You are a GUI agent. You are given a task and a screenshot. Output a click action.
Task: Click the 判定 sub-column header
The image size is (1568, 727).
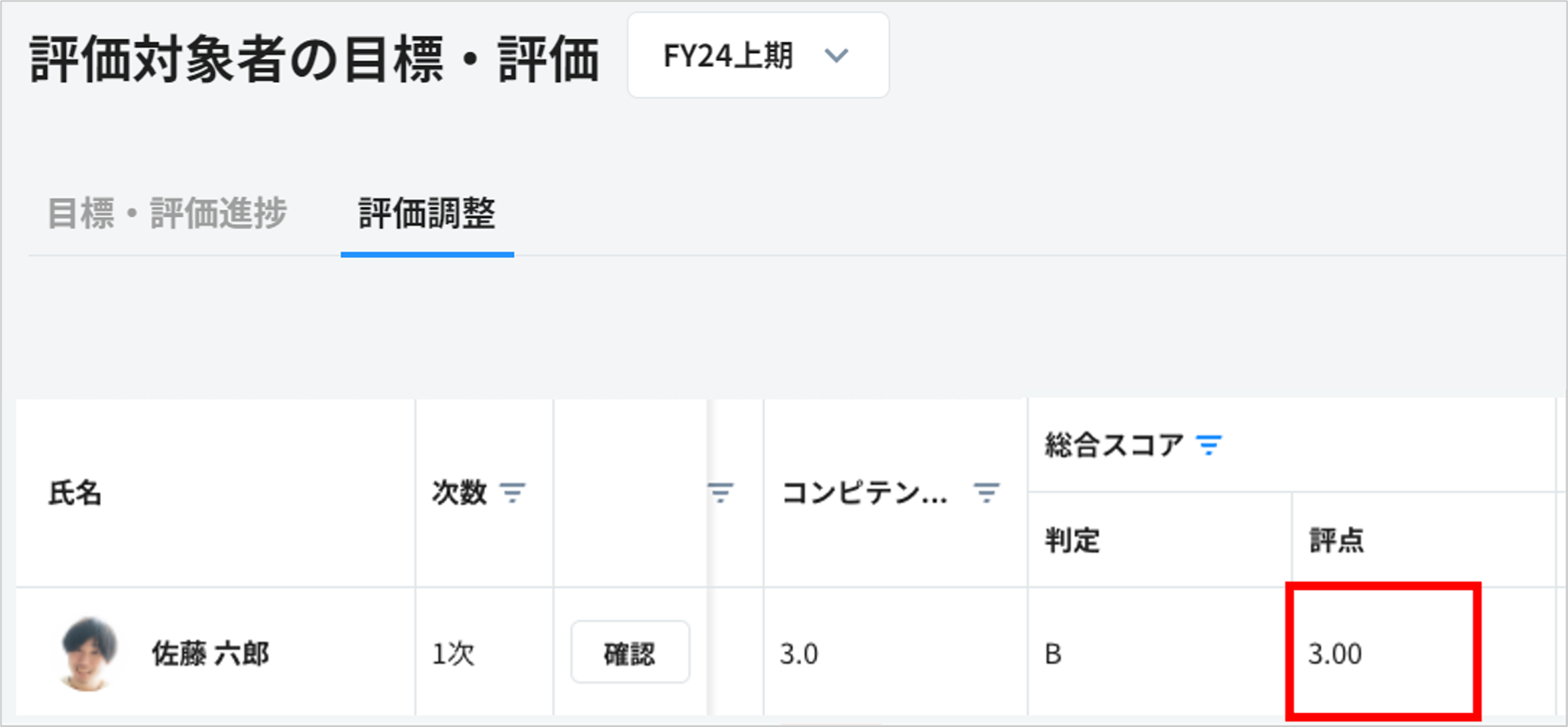point(1072,540)
